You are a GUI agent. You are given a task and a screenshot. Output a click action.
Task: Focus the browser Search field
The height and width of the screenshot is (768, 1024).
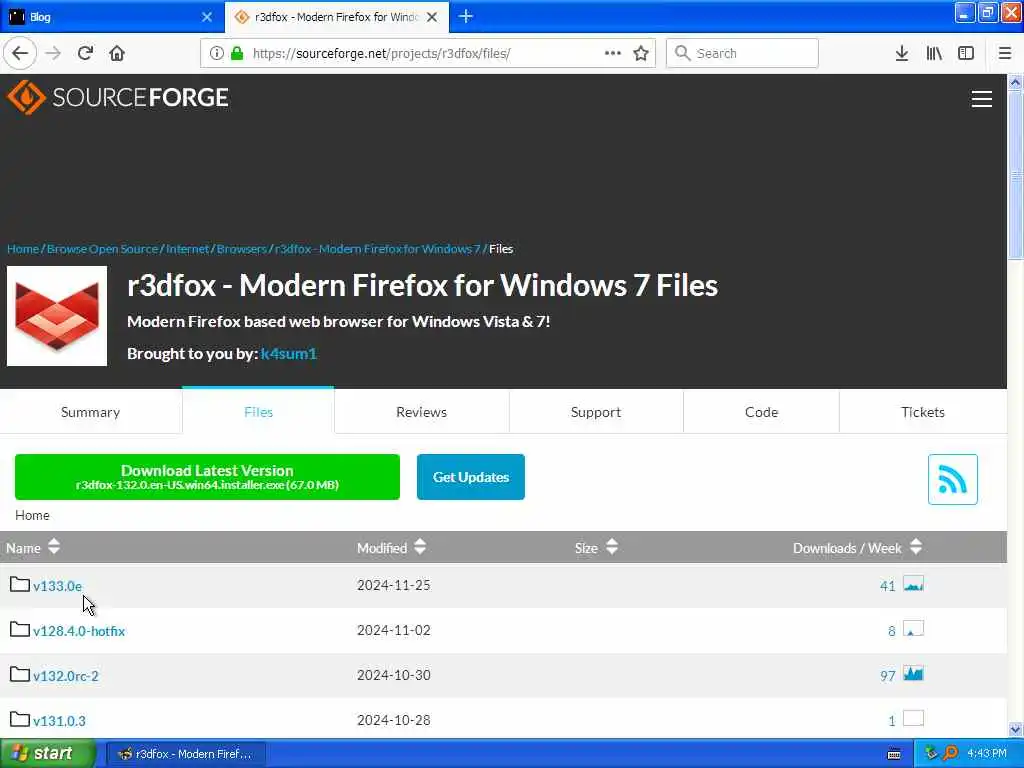742,53
